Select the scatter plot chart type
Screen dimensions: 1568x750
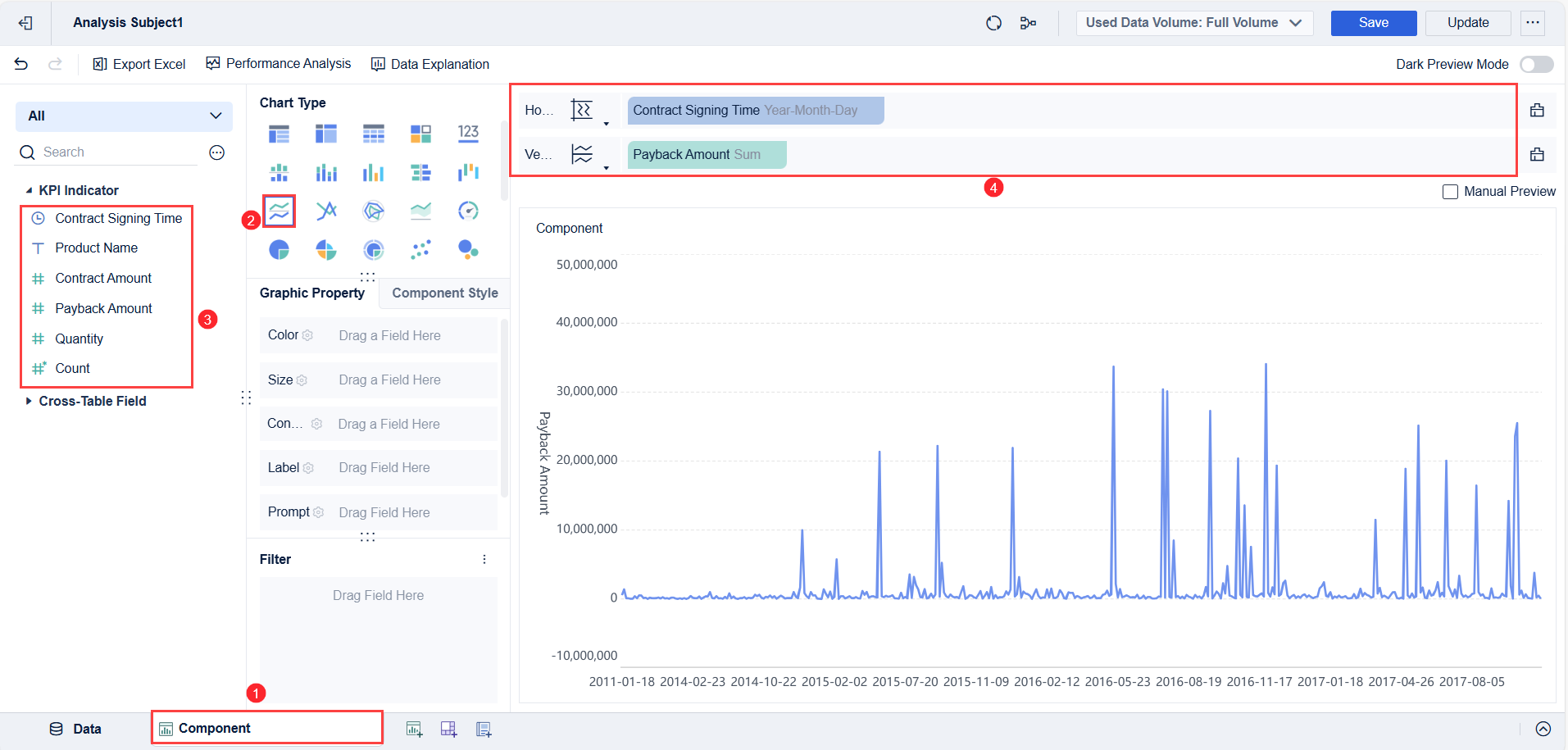tap(420, 249)
